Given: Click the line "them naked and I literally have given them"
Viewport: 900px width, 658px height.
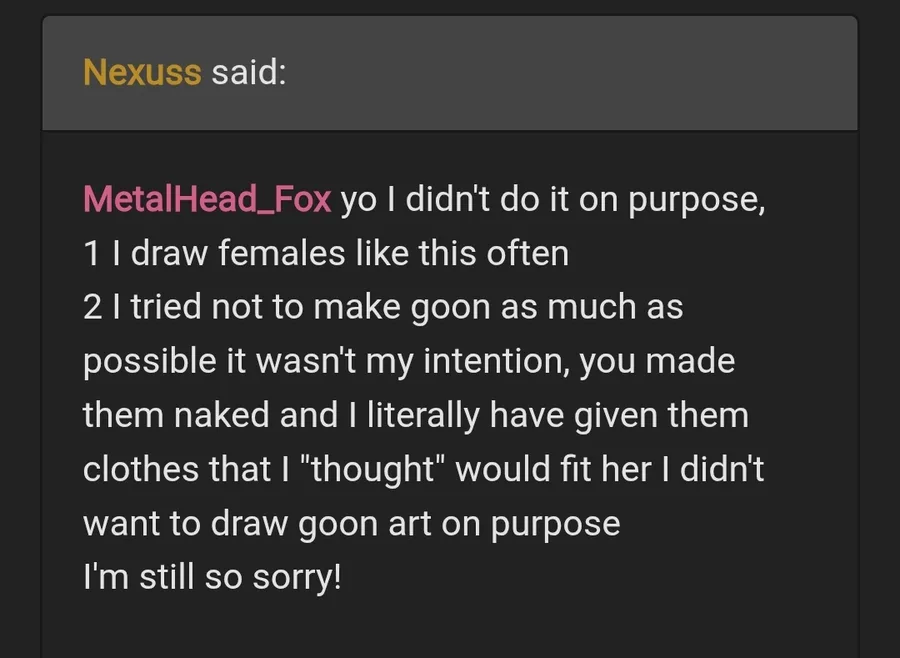Looking at the screenshot, I should click(x=416, y=415).
